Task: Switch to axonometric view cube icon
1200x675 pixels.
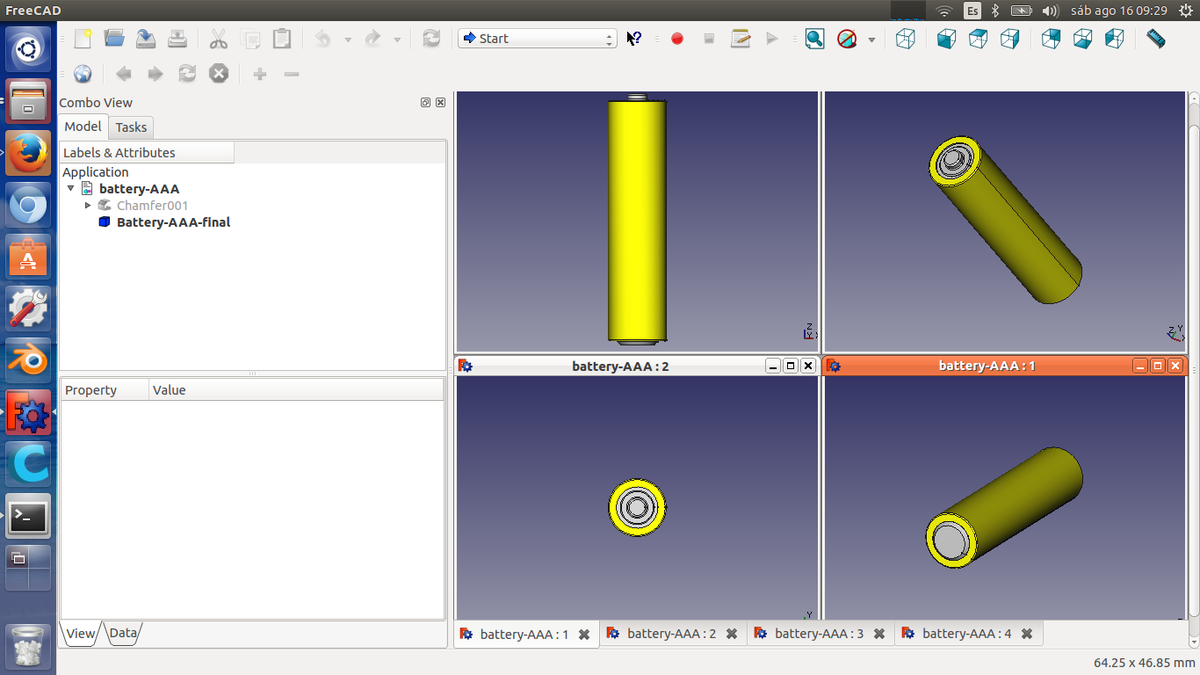Action: [905, 39]
